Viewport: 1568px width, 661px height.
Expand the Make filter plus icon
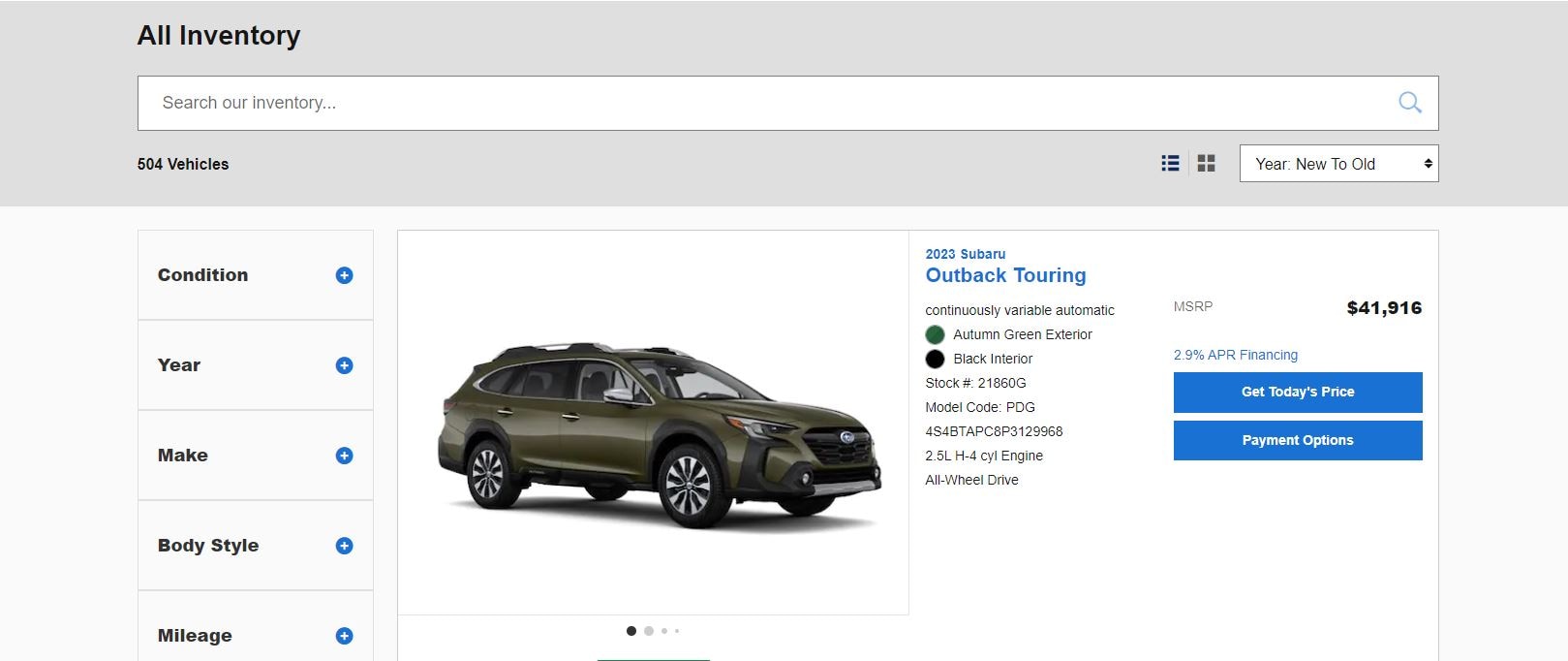click(x=344, y=456)
